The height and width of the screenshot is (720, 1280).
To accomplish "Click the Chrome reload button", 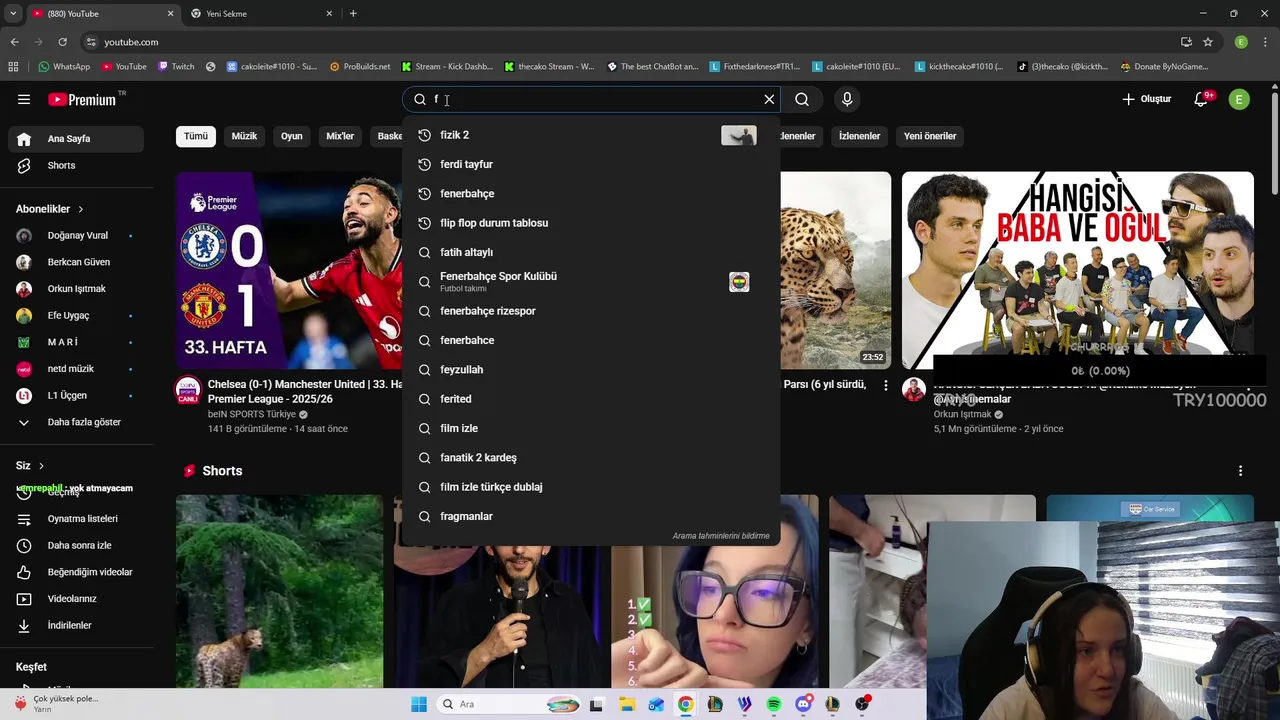I will 62,42.
